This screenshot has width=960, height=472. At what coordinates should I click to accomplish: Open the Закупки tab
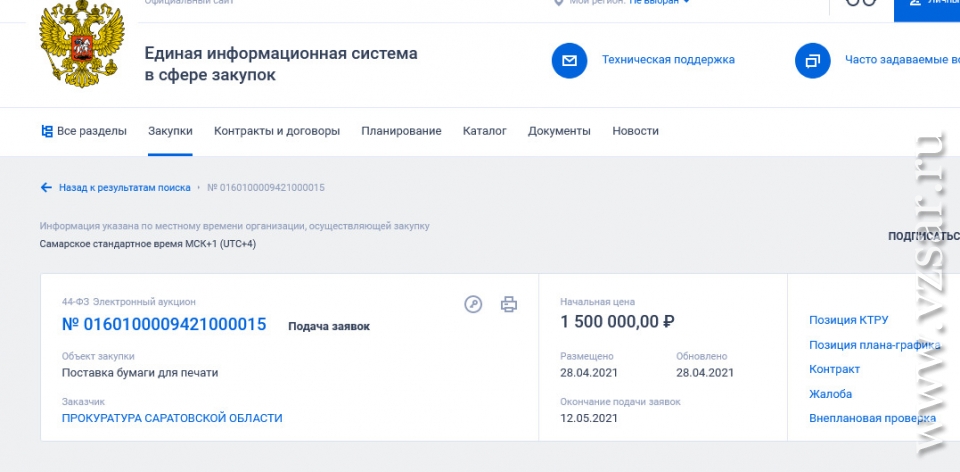coord(170,131)
